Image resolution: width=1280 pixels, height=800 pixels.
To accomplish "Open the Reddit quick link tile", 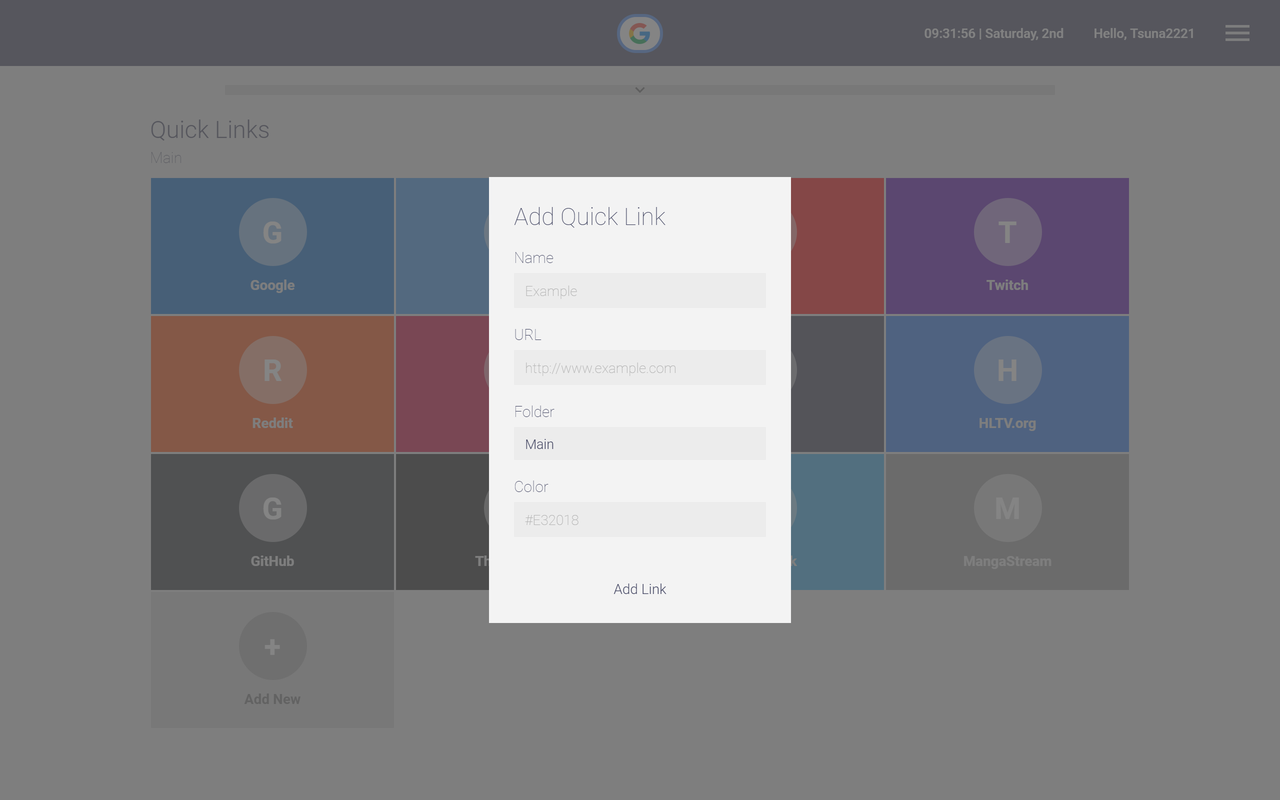I will click(272, 384).
